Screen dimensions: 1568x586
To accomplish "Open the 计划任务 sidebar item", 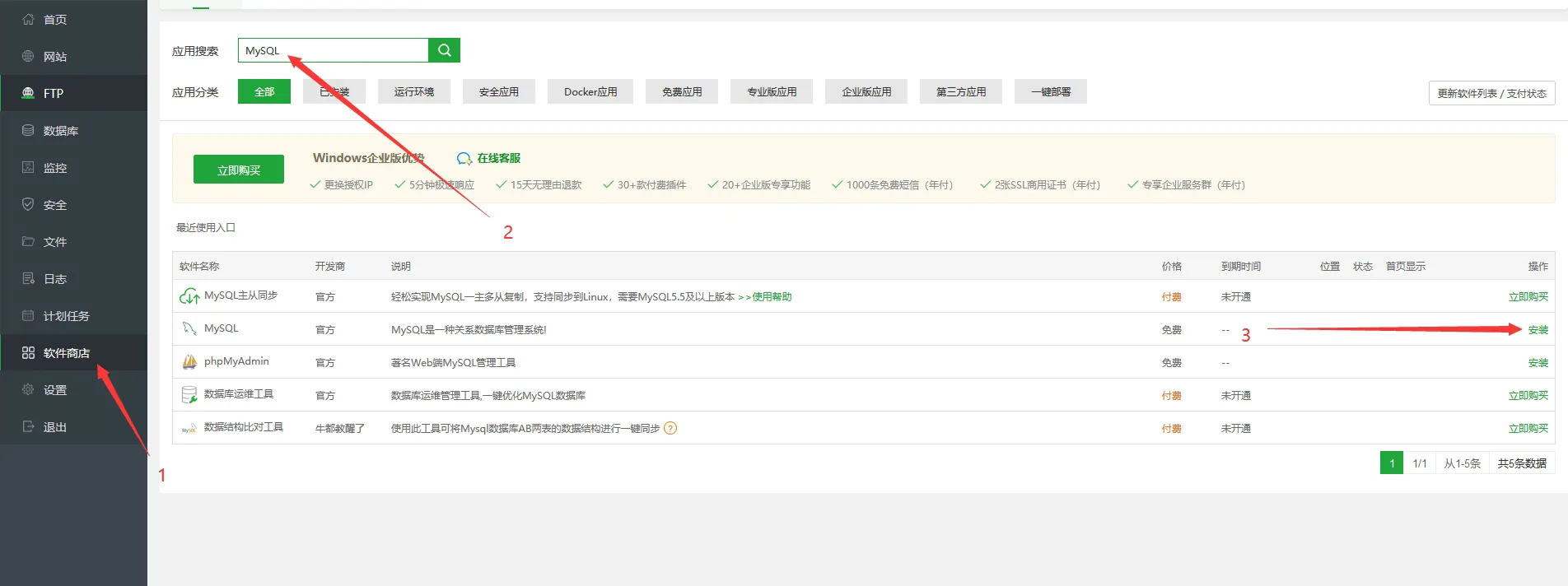I will click(x=66, y=316).
